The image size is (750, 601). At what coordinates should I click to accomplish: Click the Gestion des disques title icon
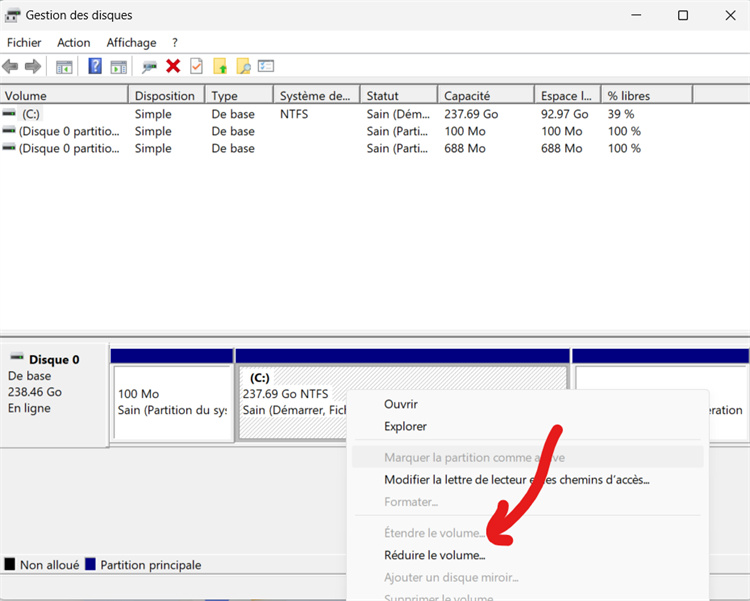tap(12, 15)
